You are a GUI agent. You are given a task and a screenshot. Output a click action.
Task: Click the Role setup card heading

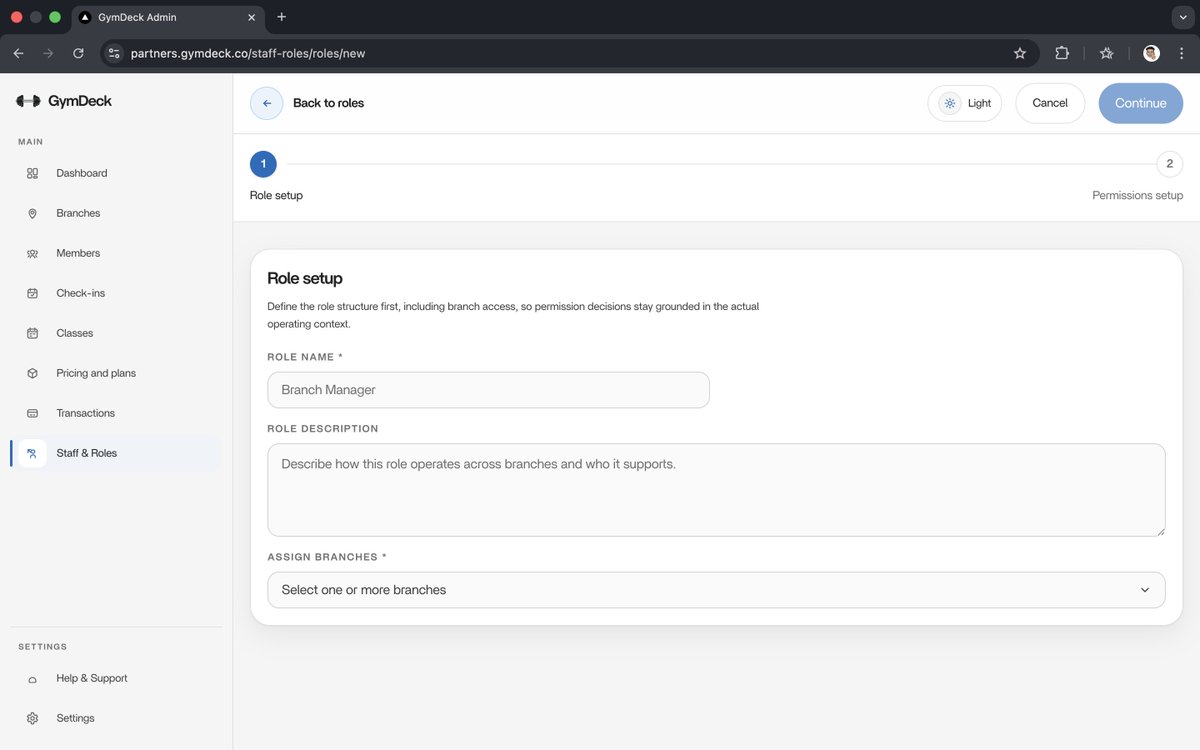[x=305, y=279]
